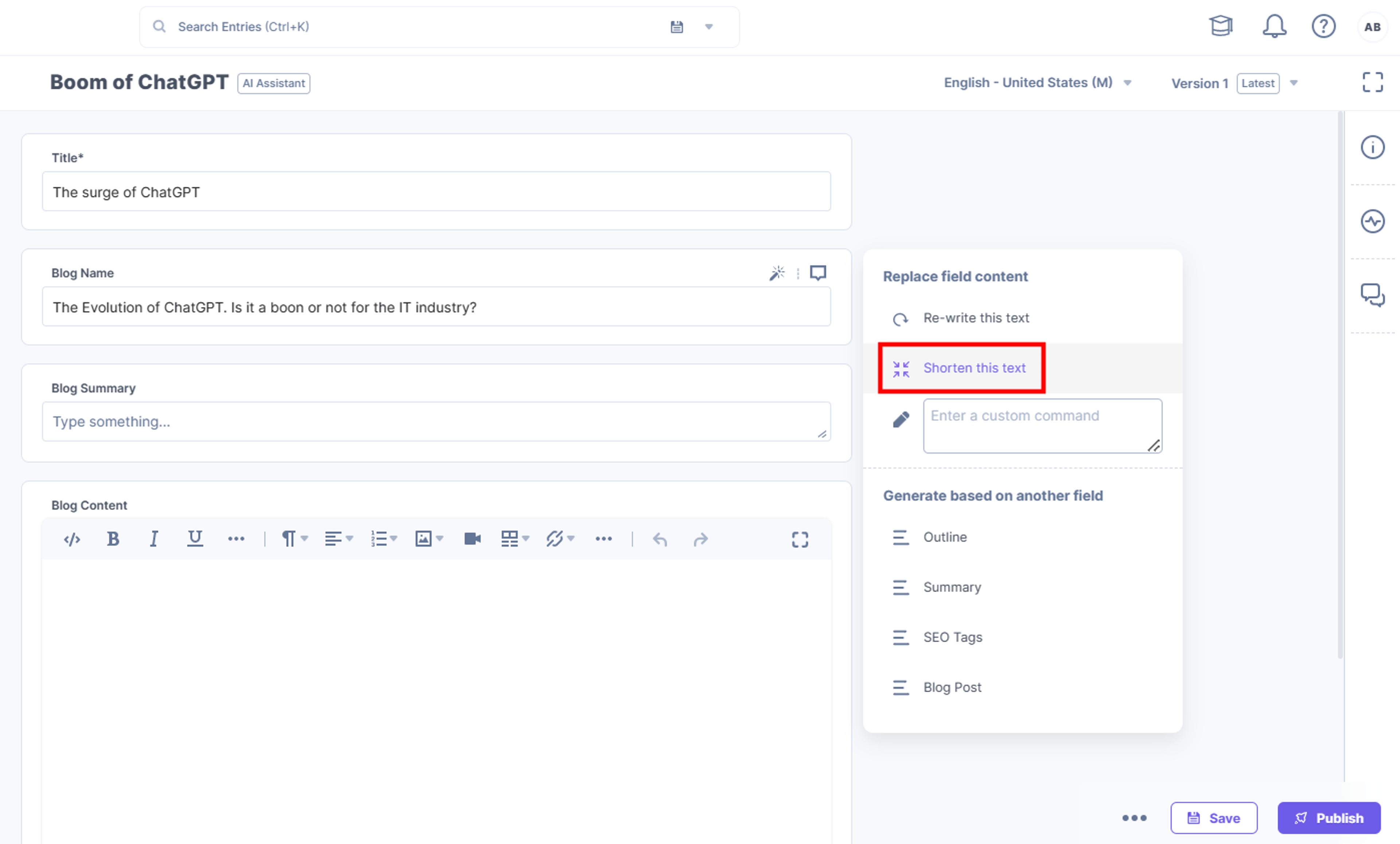
Task: Open the discussions sidebar icon
Action: tap(1372, 295)
